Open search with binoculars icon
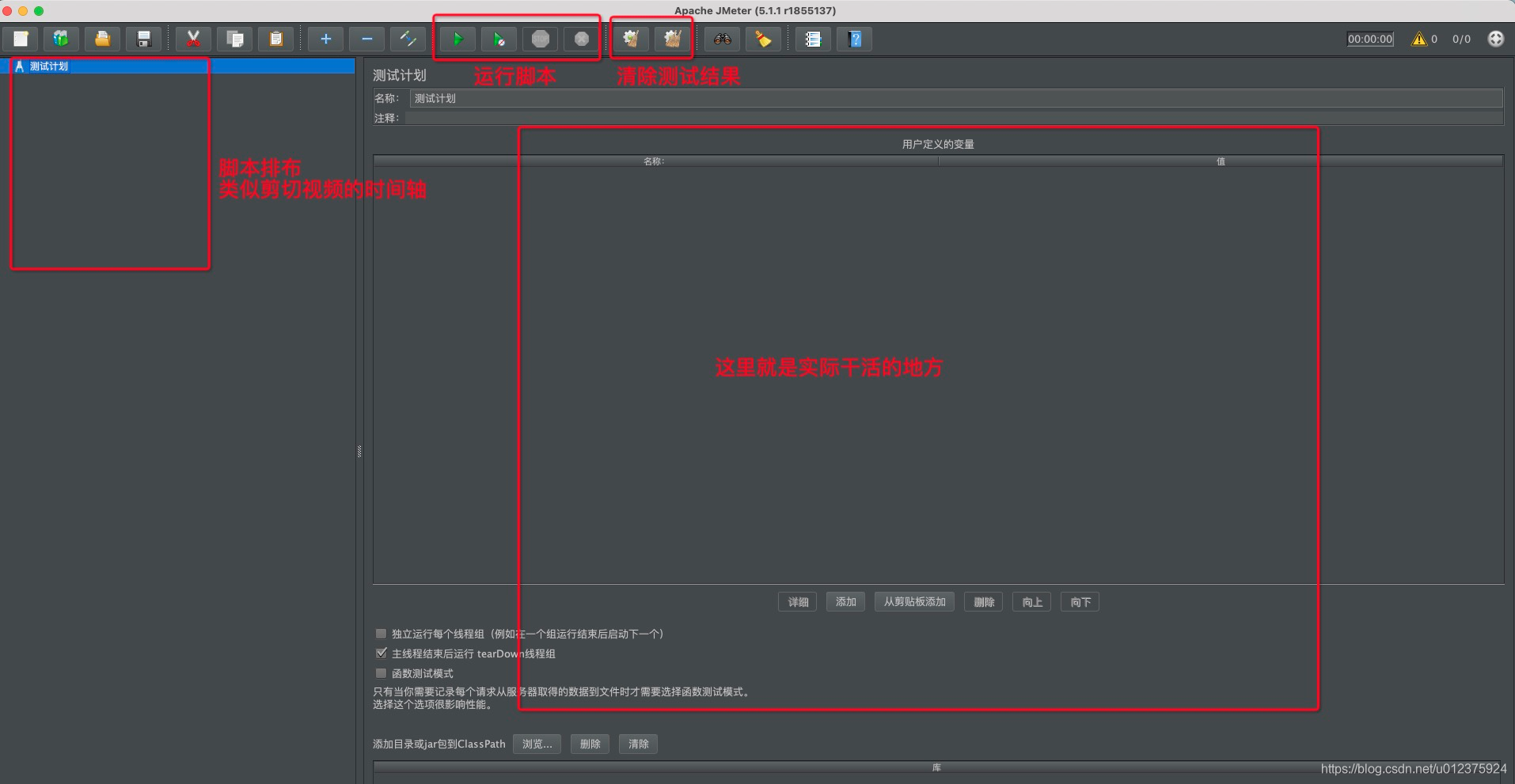This screenshot has height=784, width=1515. (x=722, y=39)
